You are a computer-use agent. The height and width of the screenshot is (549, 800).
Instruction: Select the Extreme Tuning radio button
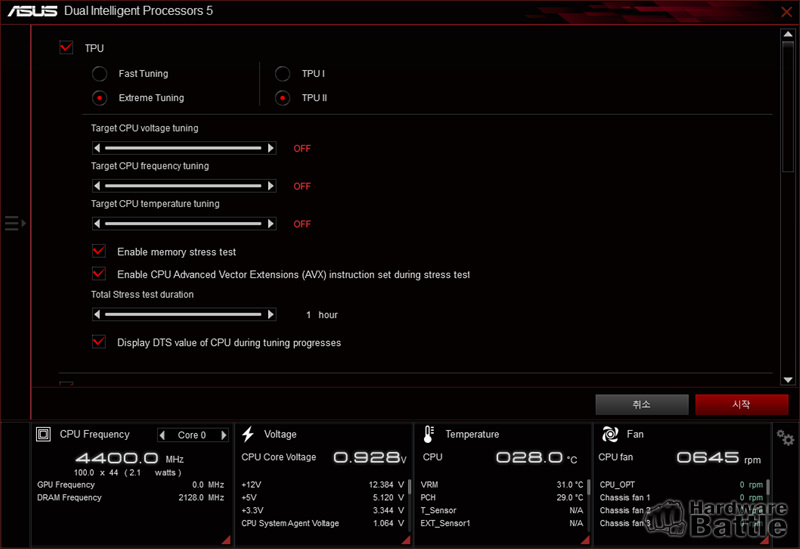99,97
